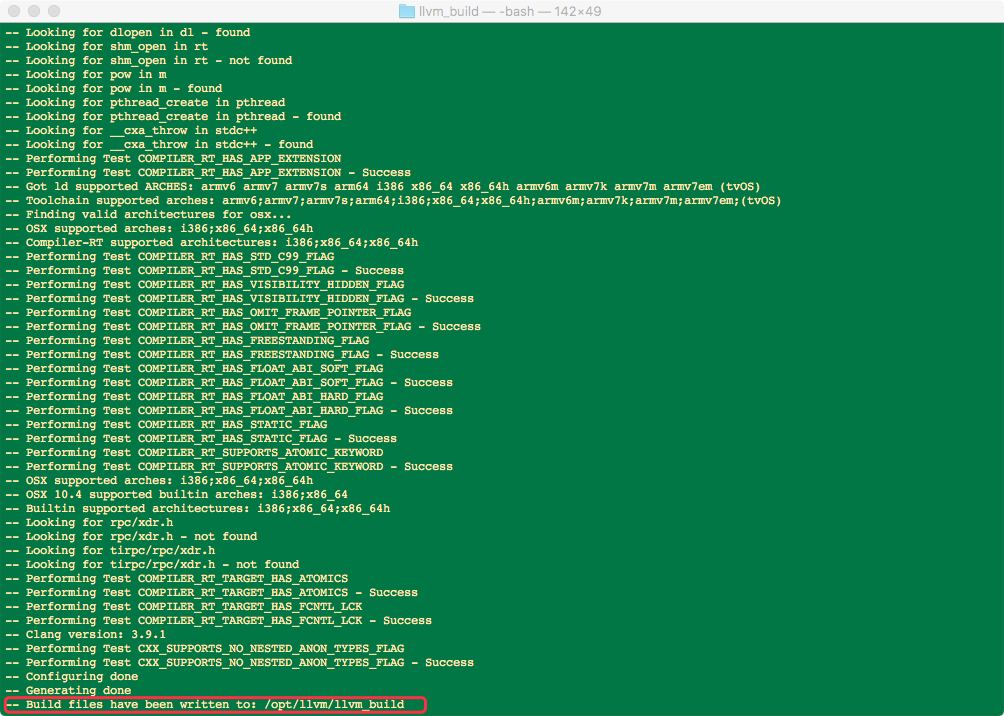The height and width of the screenshot is (716, 1004).
Task: Click 'COMPILER_RT_TARGET_HAS_ATOMICS - Success' line
Action: (212, 593)
